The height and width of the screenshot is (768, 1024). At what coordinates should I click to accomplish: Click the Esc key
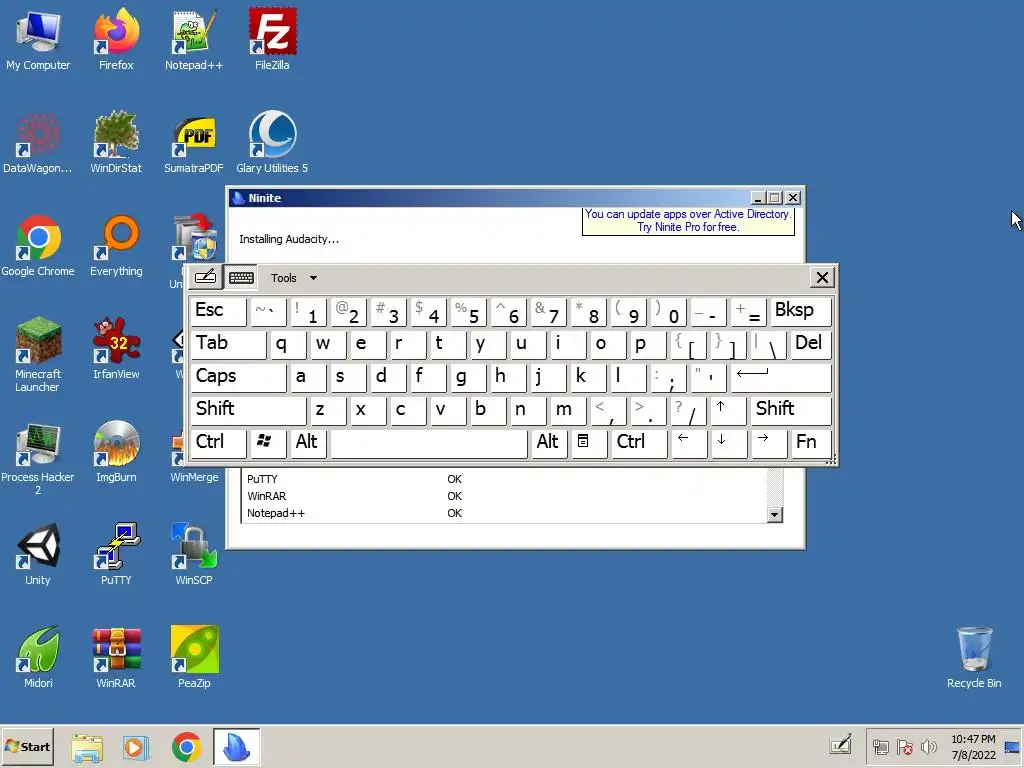[218, 310]
